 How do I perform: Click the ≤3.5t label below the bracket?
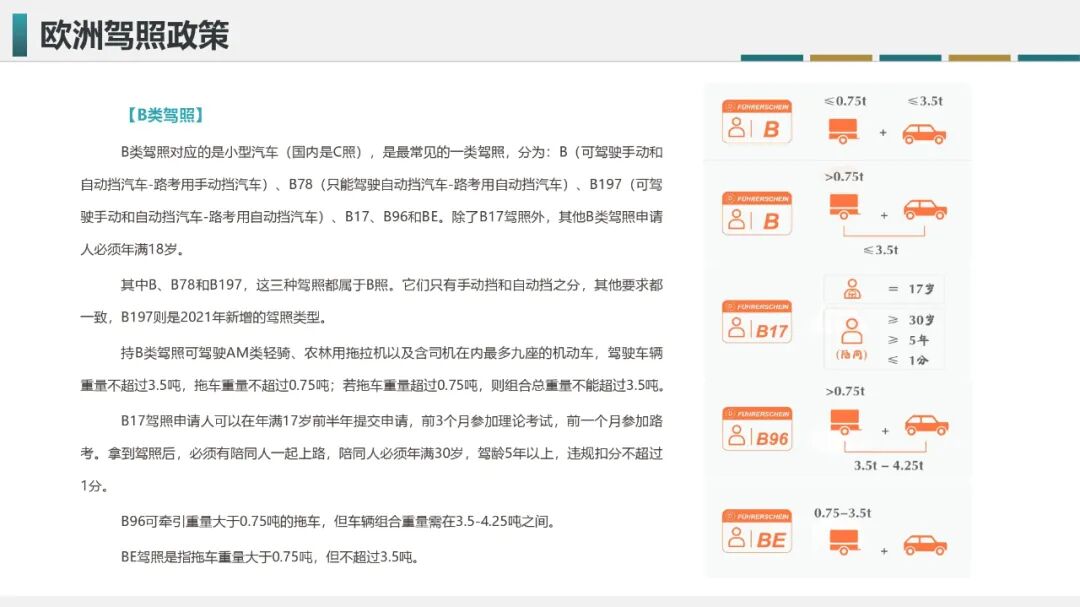pos(880,250)
